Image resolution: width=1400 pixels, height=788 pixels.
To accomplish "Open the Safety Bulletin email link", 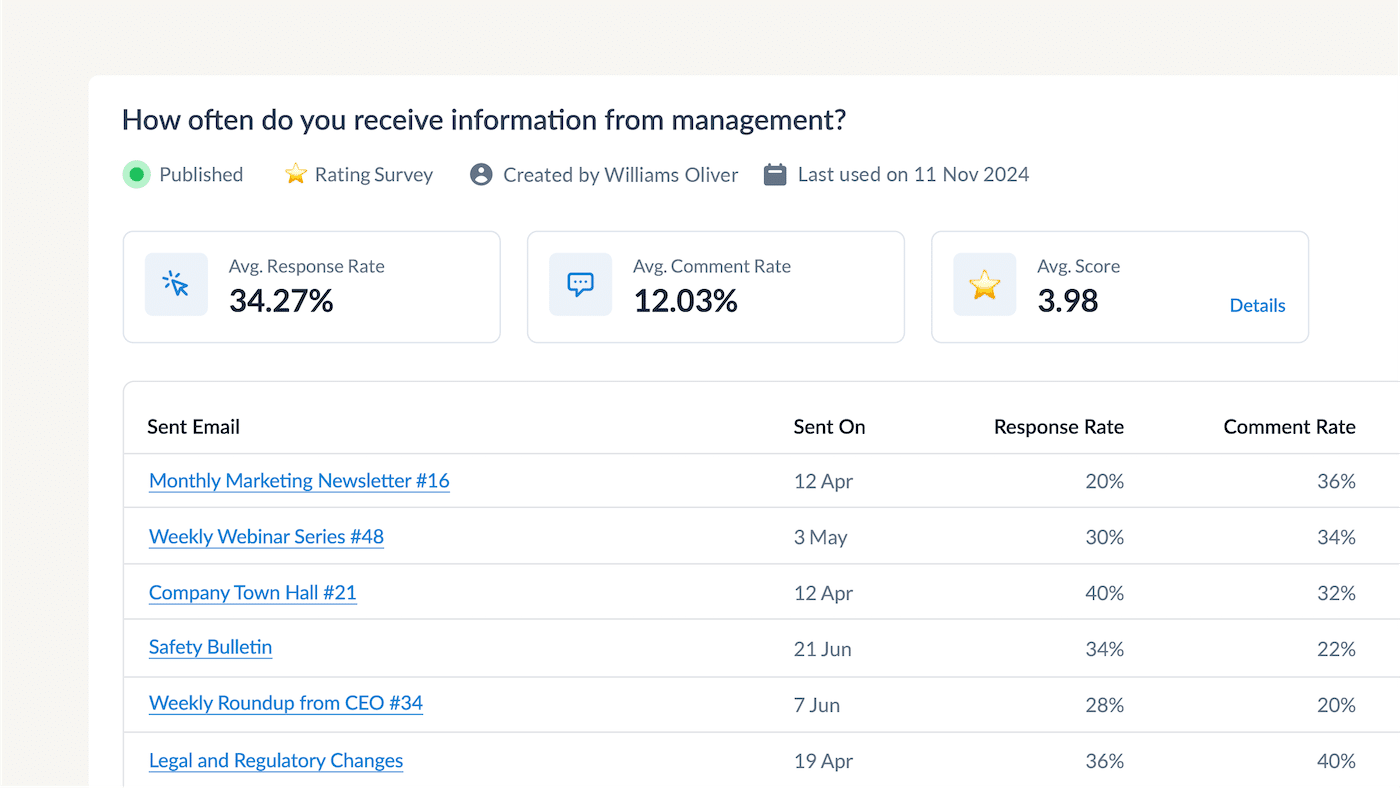I will pos(210,647).
